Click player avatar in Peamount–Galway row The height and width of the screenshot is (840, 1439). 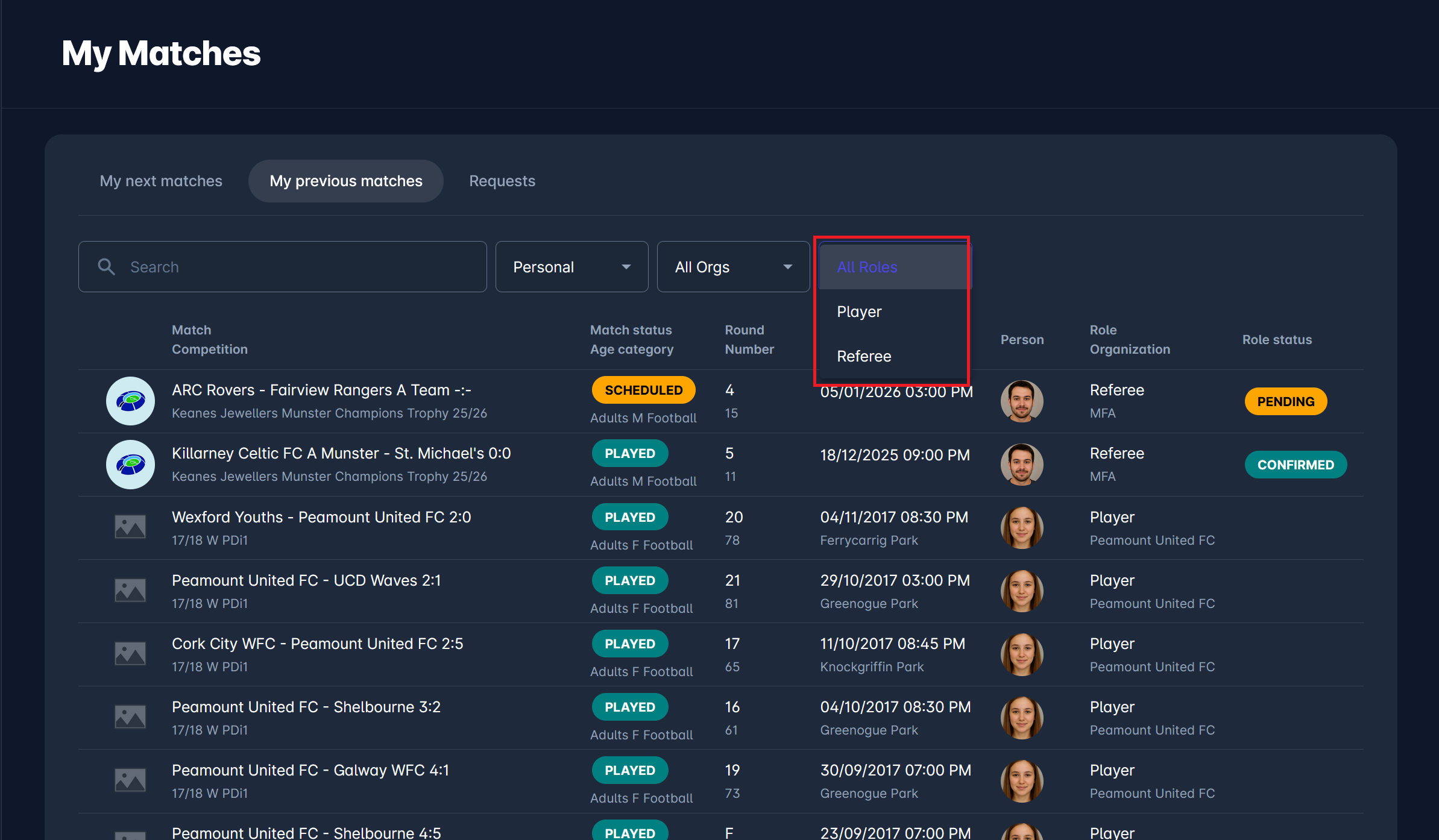click(x=1022, y=781)
